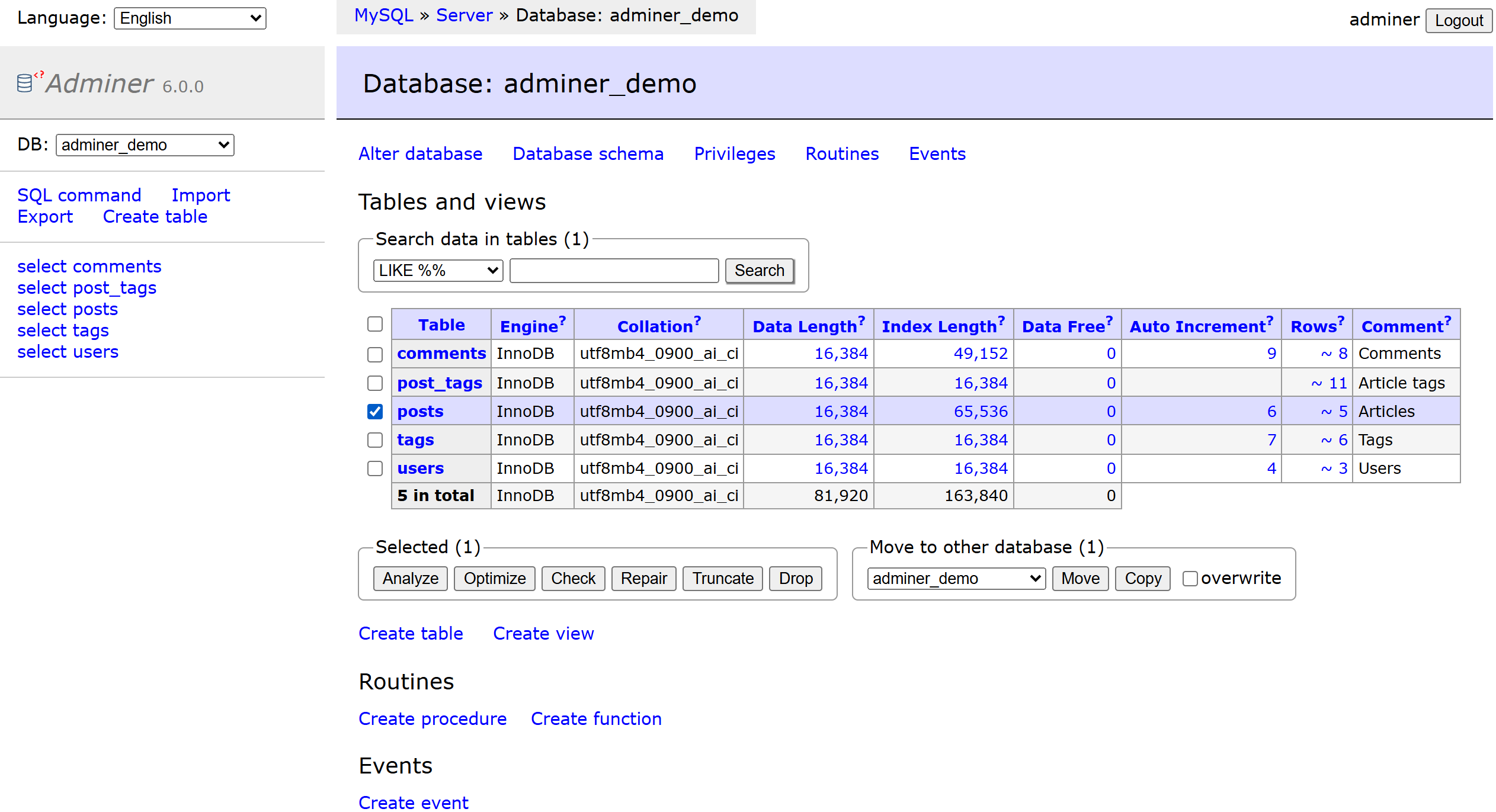This screenshot has width=1496, height=812.
Task: Open the comments table link
Action: point(441,354)
